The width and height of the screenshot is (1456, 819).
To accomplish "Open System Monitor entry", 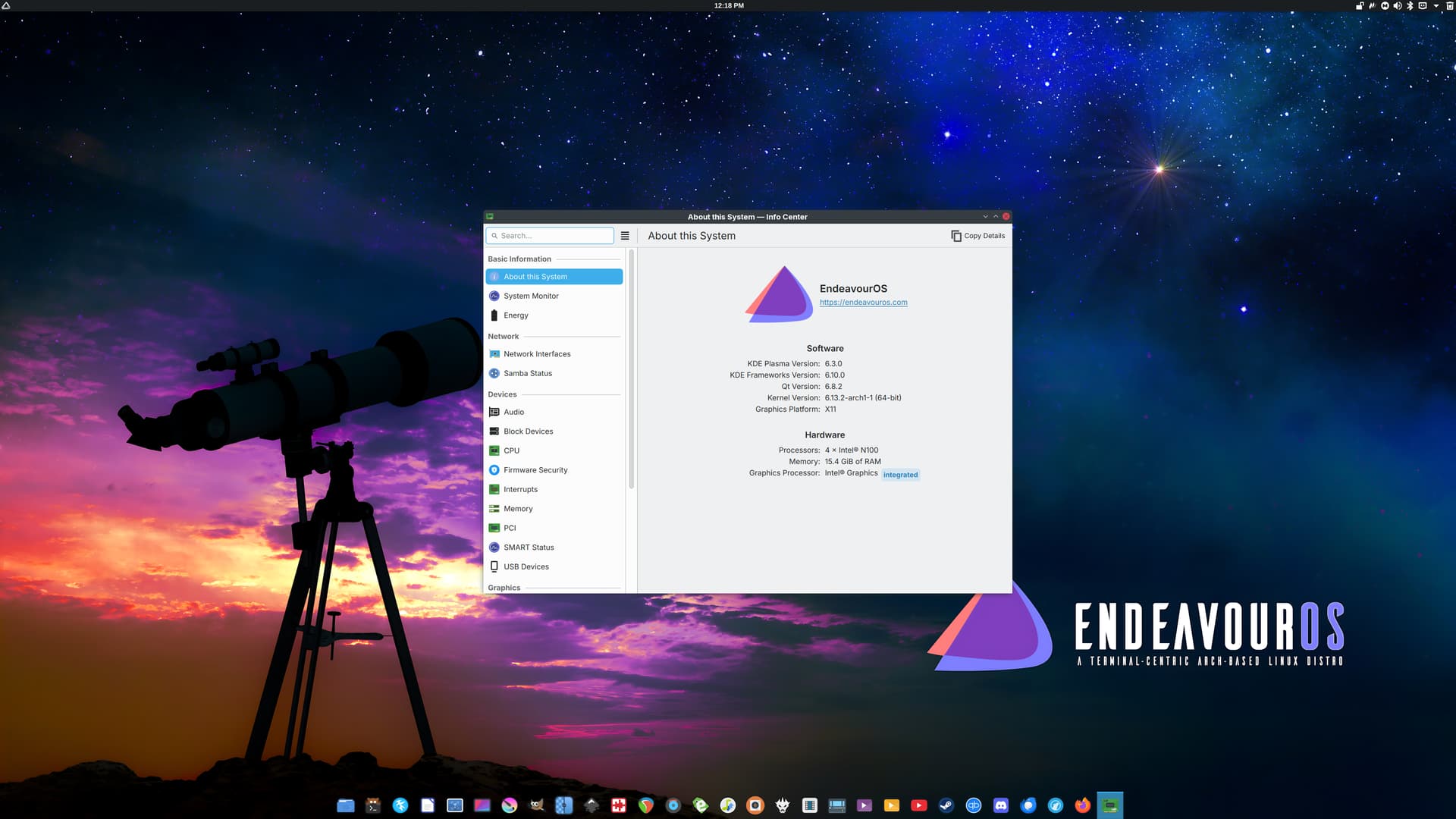I will (554, 296).
